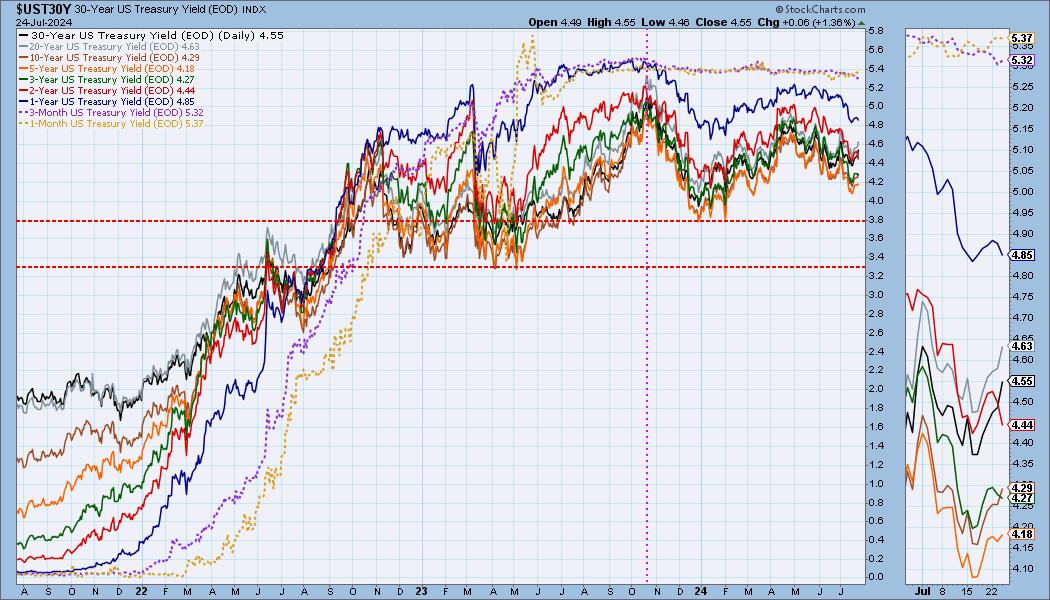Image resolution: width=1050 pixels, height=600 pixels.
Task: Click the 4.0 label on main y-axis
Action: click(875, 200)
